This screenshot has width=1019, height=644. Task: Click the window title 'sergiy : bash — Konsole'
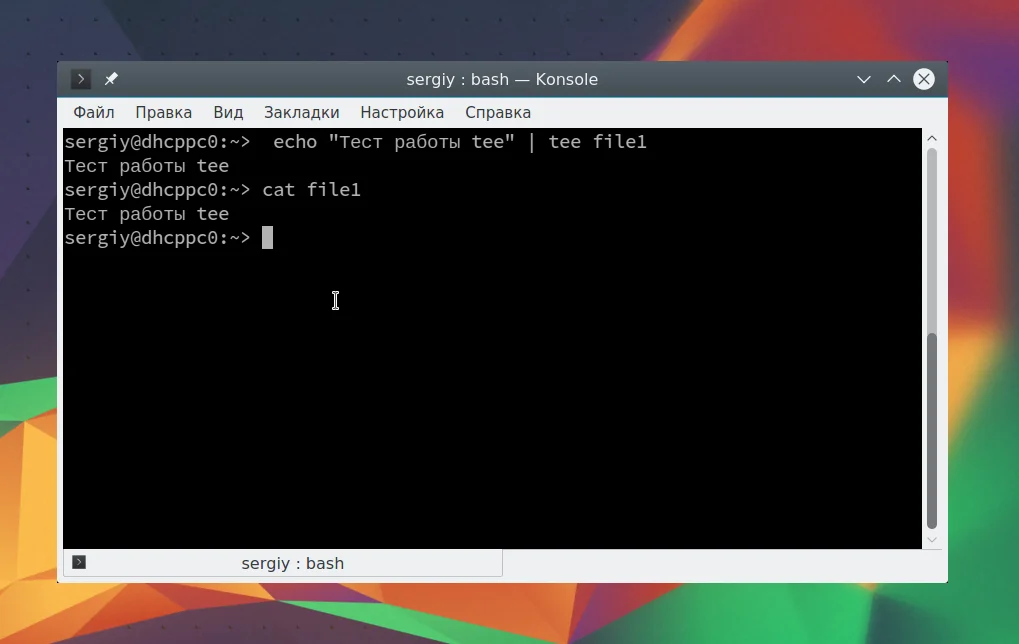[502, 79]
